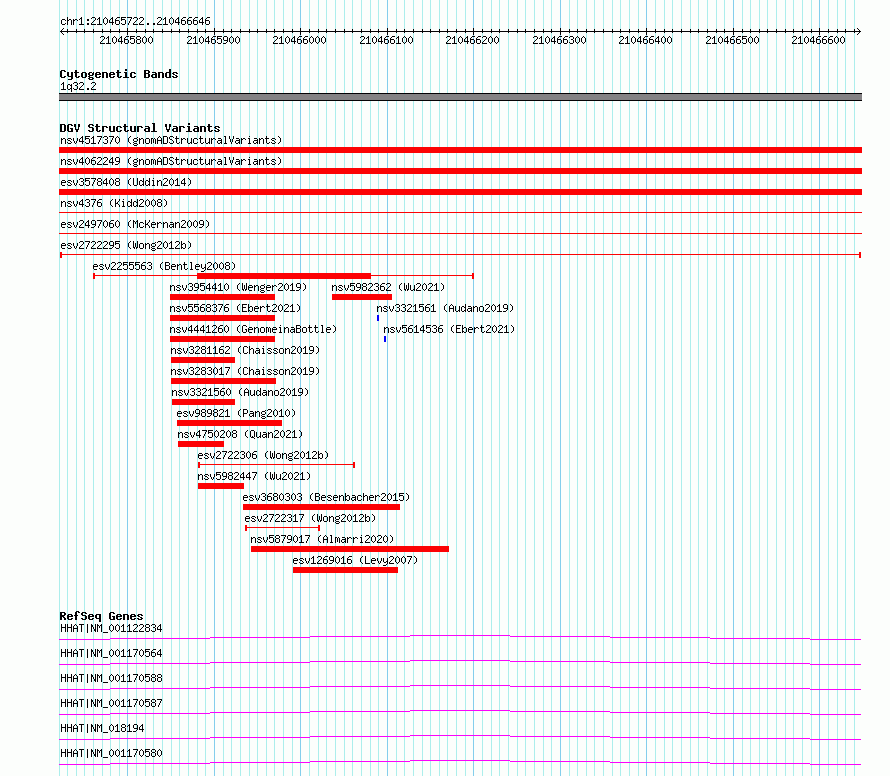Select nsv4441260 (GenomeinaBottle) label

point(253,329)
